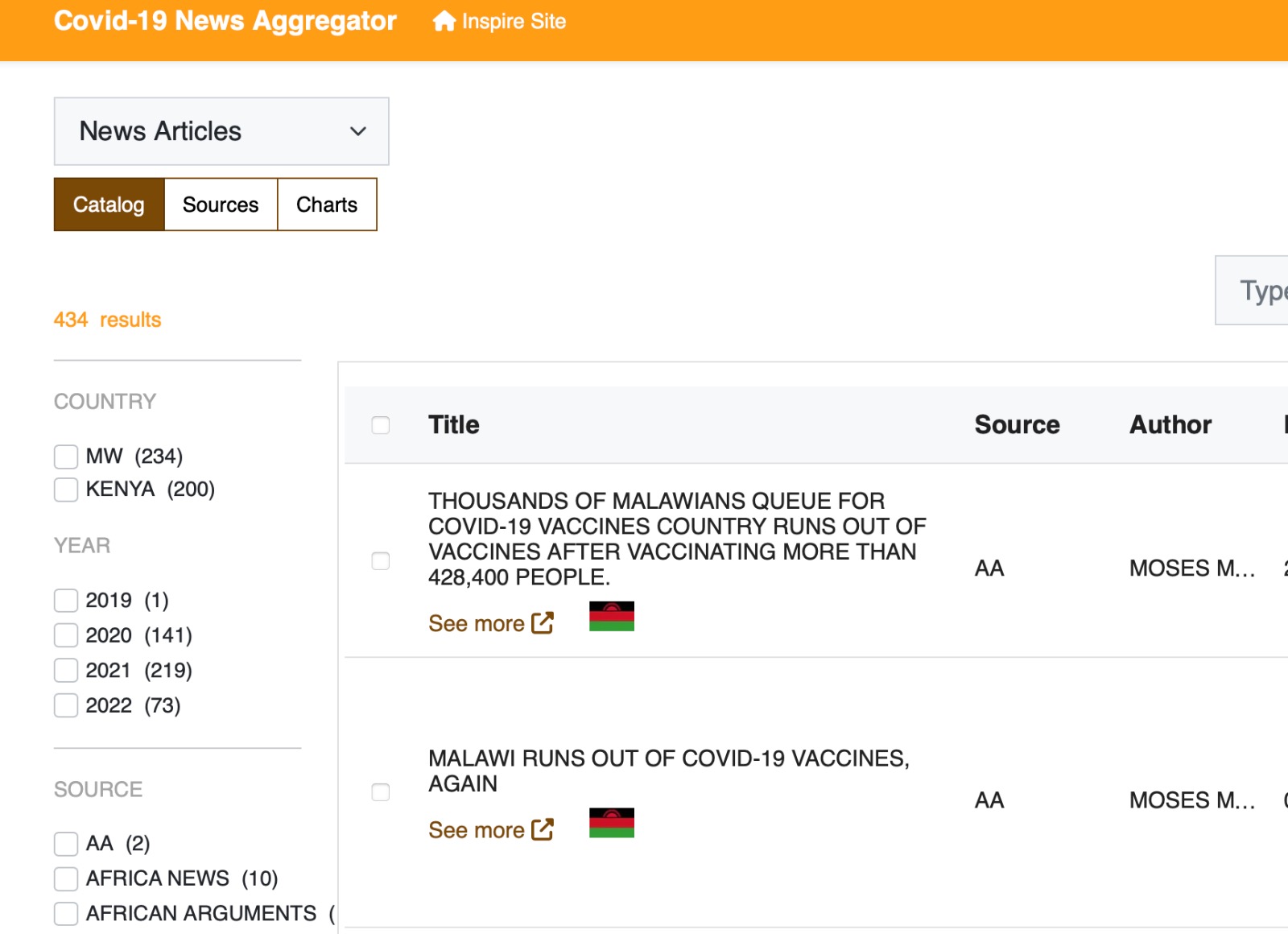Click the external link icon on first See more
This screenshot has height=934, width=1288.
pos(543,623)
